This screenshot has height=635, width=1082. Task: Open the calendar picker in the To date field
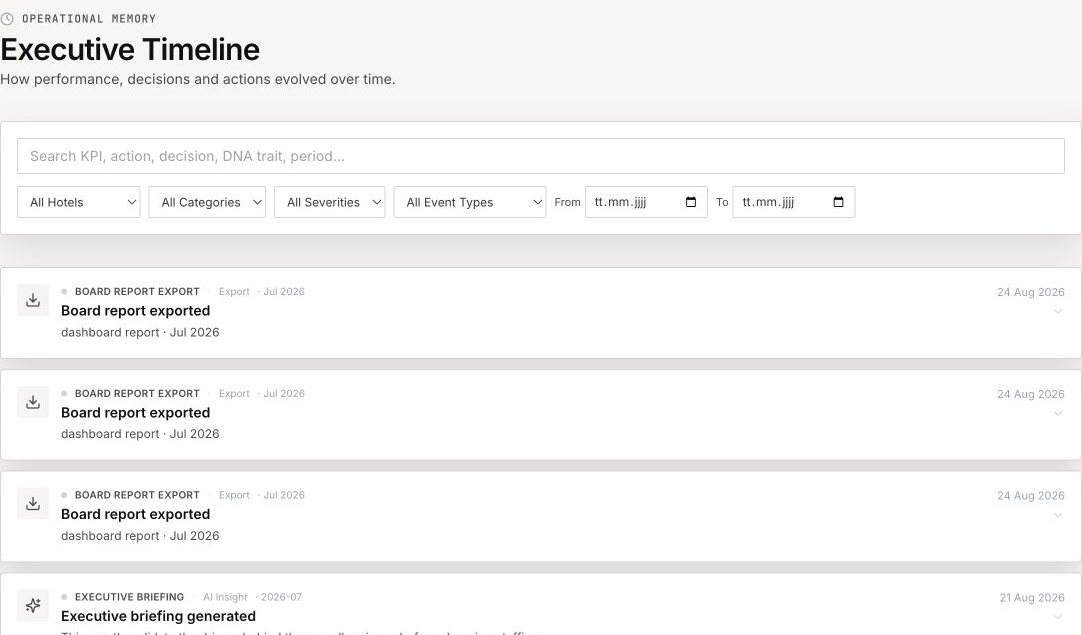838,202
